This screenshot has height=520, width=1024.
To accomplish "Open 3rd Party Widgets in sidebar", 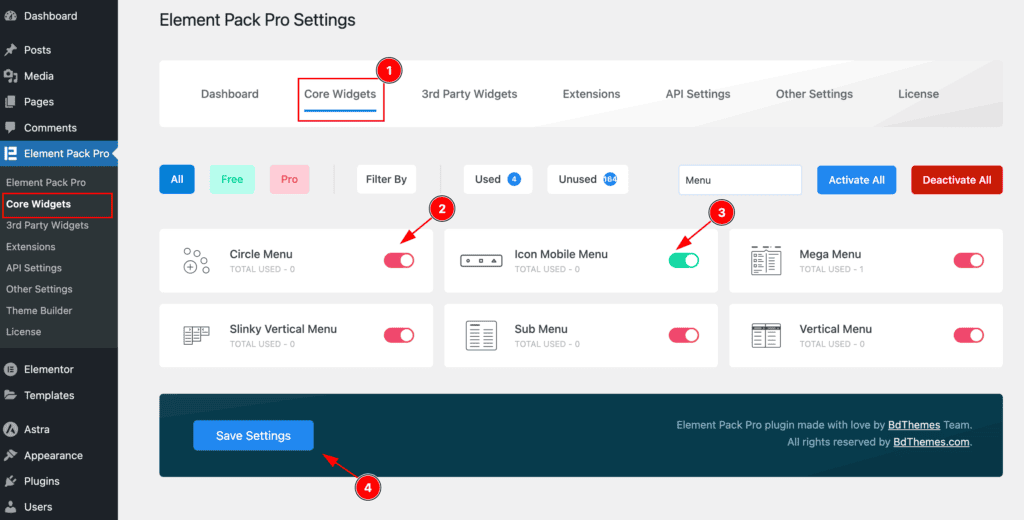I will pos(47,225).
